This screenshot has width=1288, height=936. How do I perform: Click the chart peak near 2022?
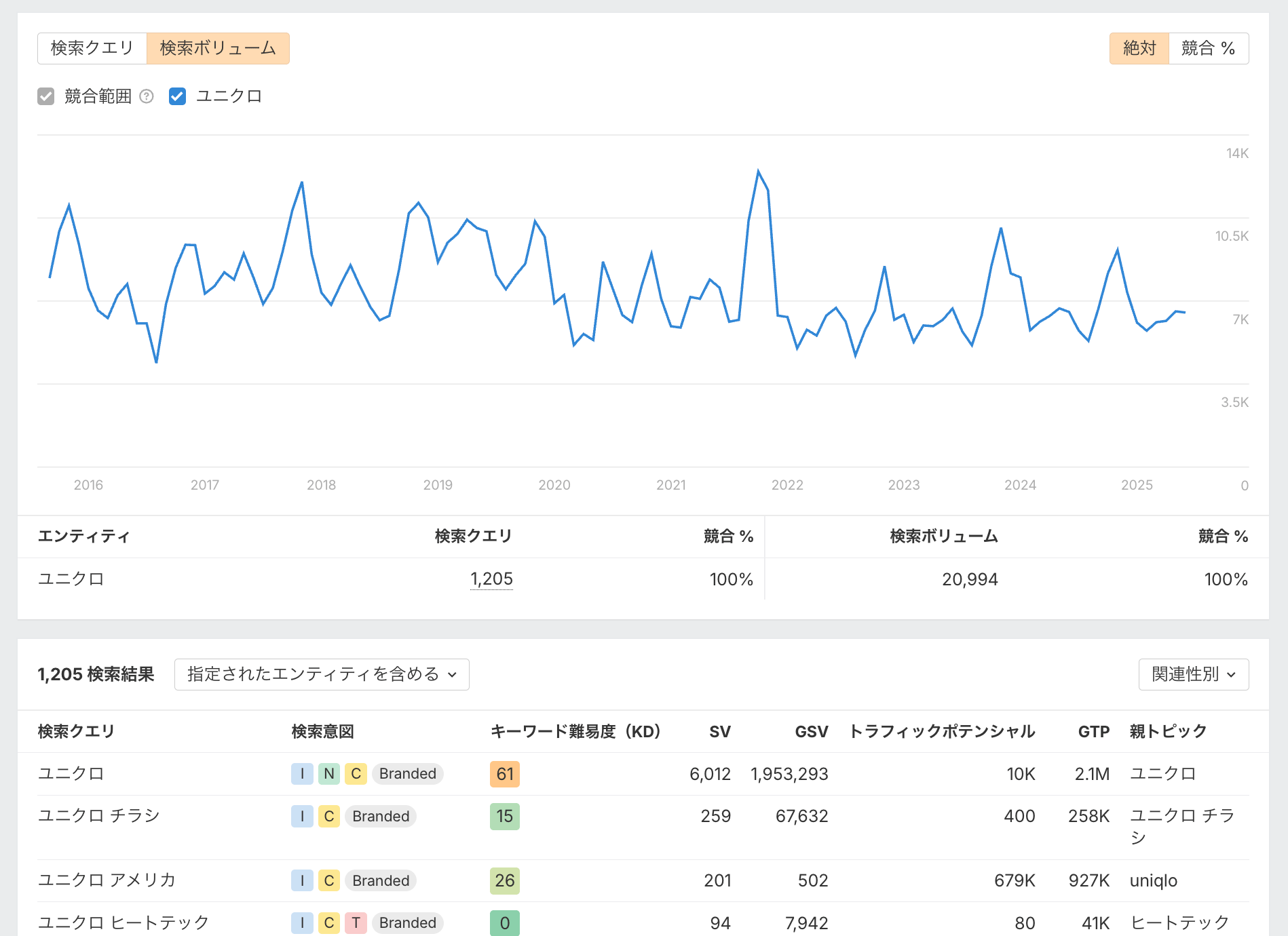[758, 171]
